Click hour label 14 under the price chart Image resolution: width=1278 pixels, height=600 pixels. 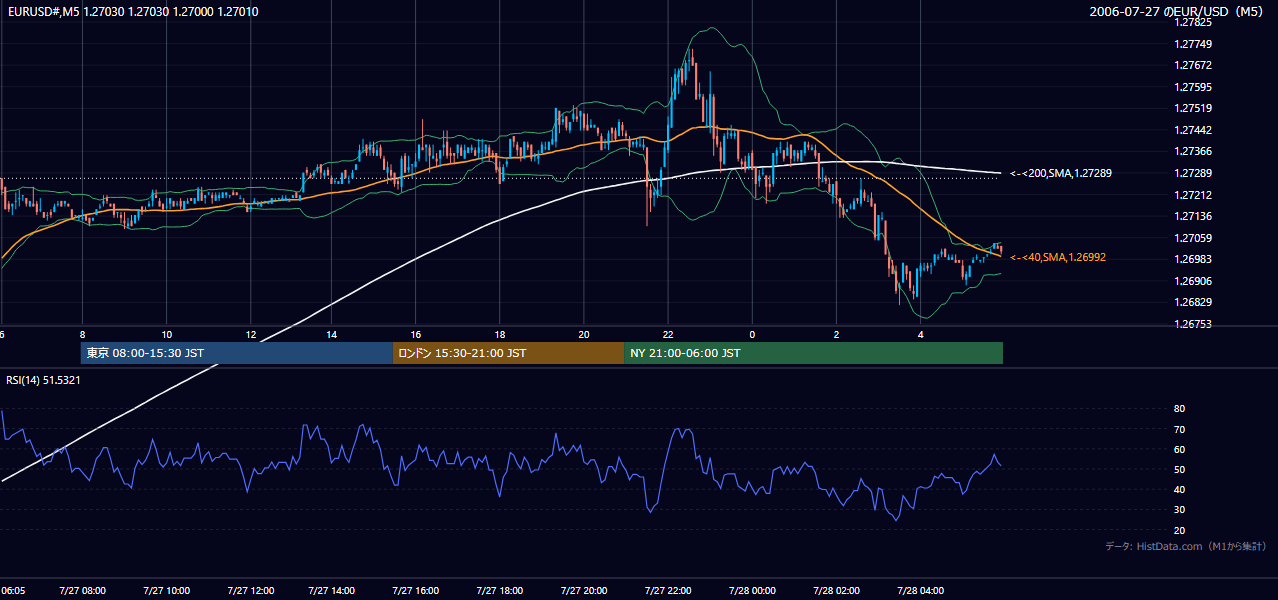tap(332, 335)
